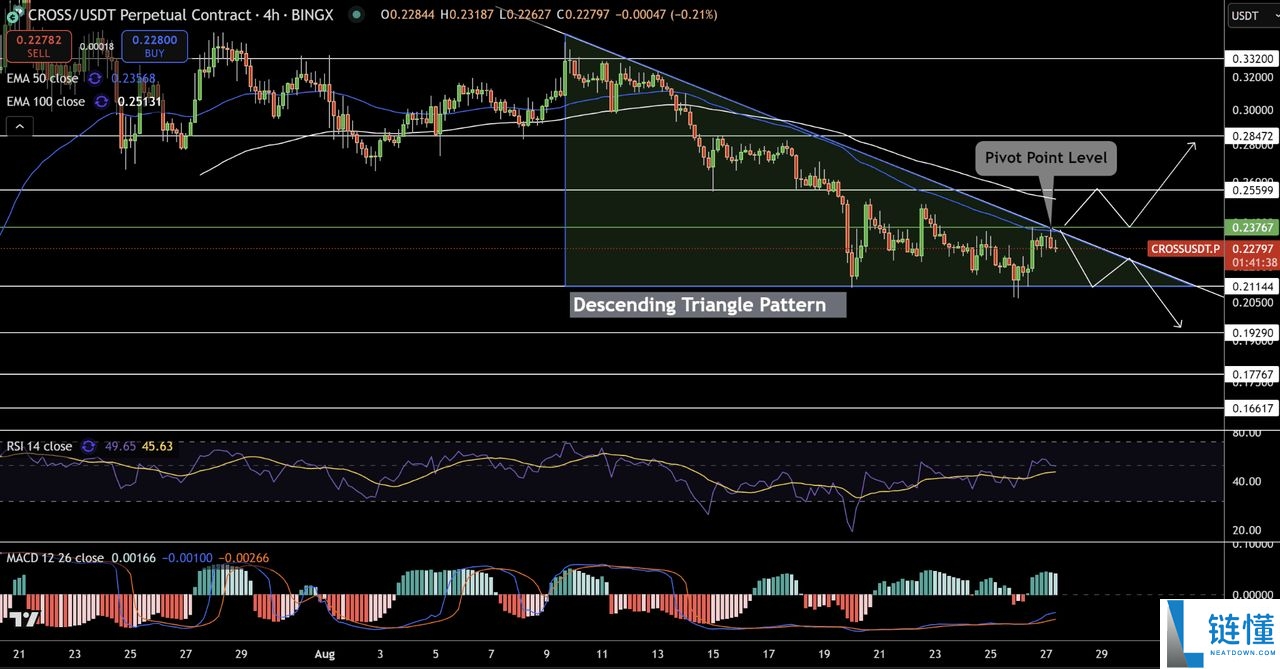Select the RSI 14 close legend label
Image resolution: width=1280 pixels, height=669 pixels.
click(40, 446)
